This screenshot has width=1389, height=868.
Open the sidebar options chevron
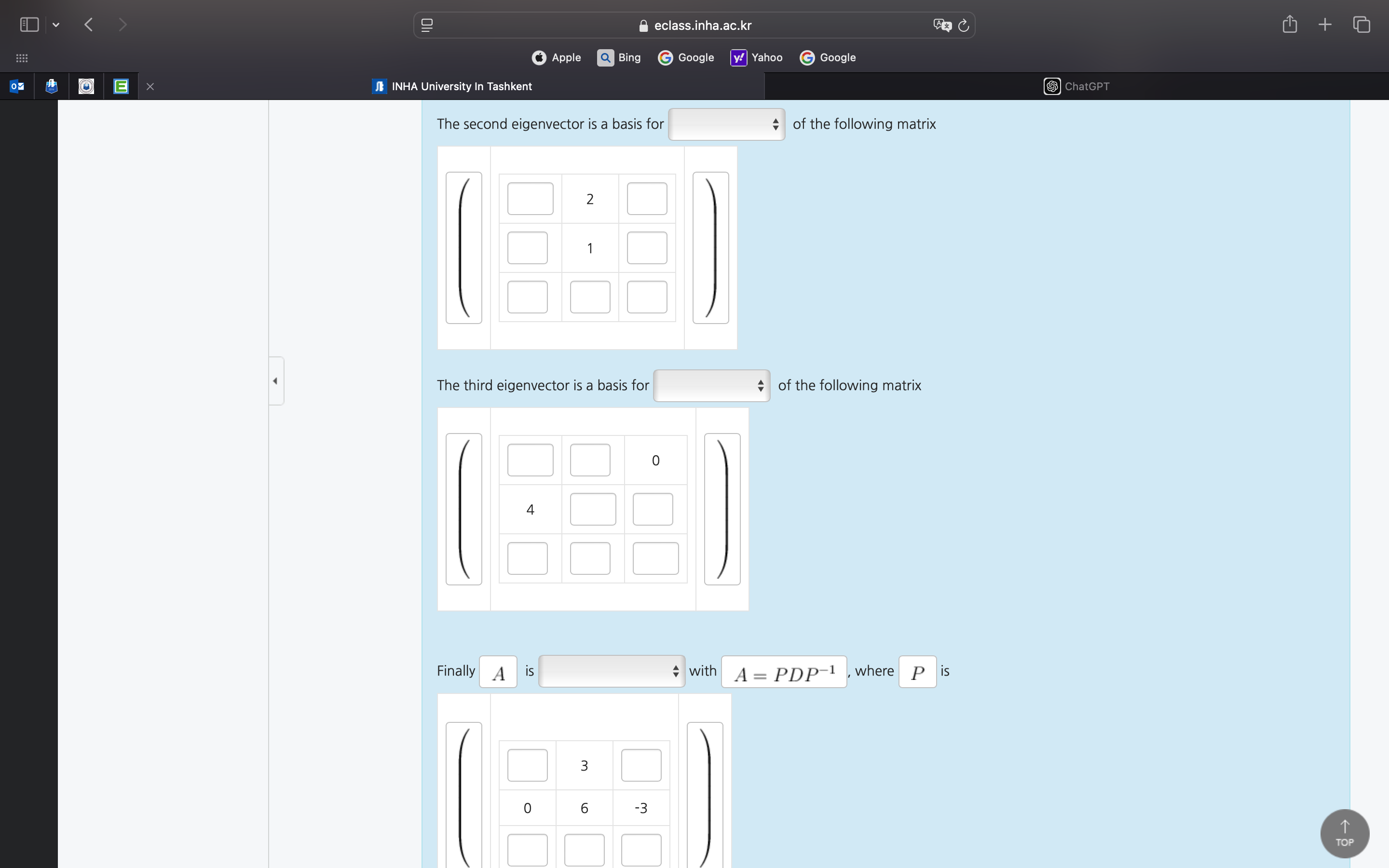click(55, 25)
